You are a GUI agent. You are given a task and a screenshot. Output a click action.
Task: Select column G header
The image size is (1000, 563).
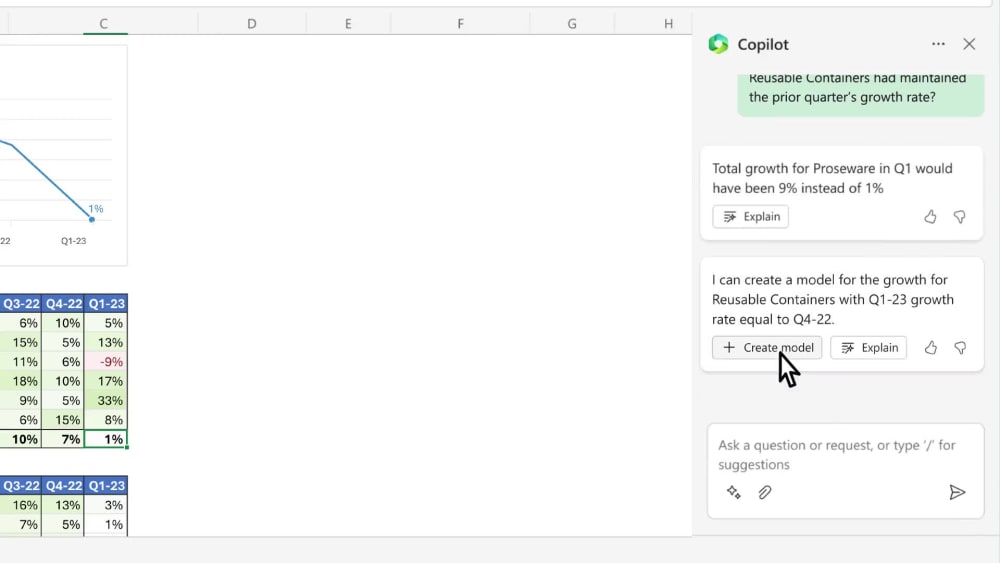click(x=572, y=24)
